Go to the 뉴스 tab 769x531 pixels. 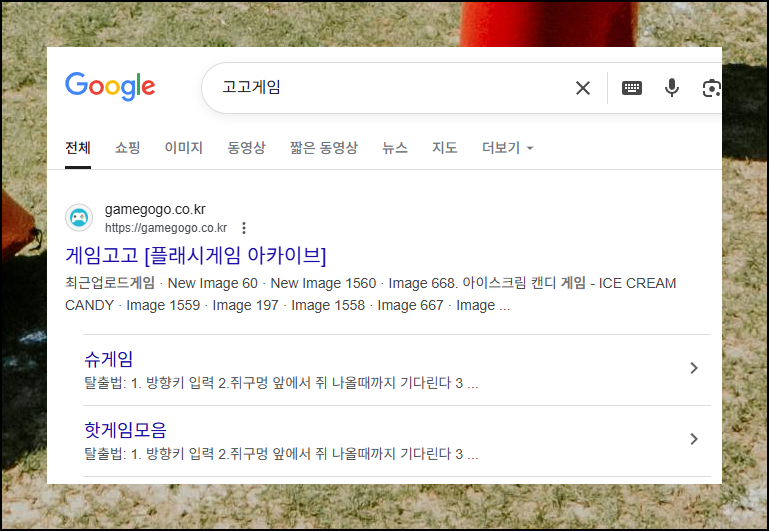[395, 148]
